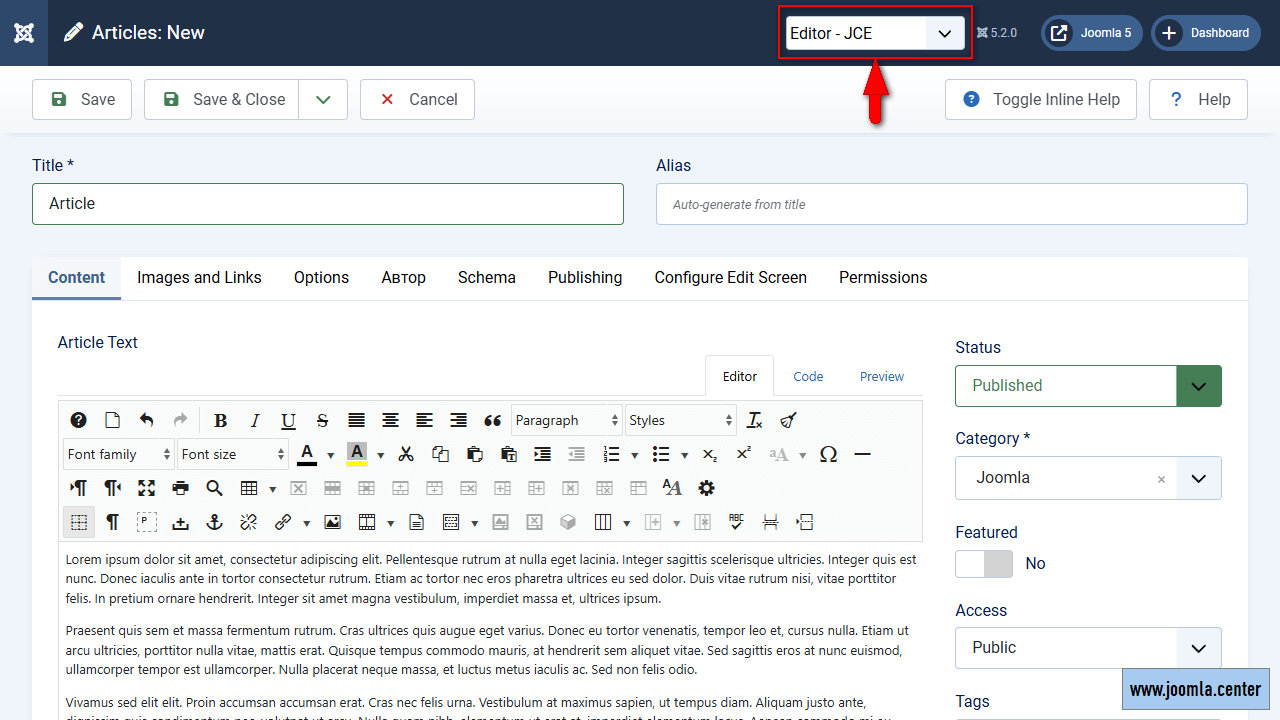Open the Styles dropdown
The height and width of the screenshot is (720, 1280).
681,420
